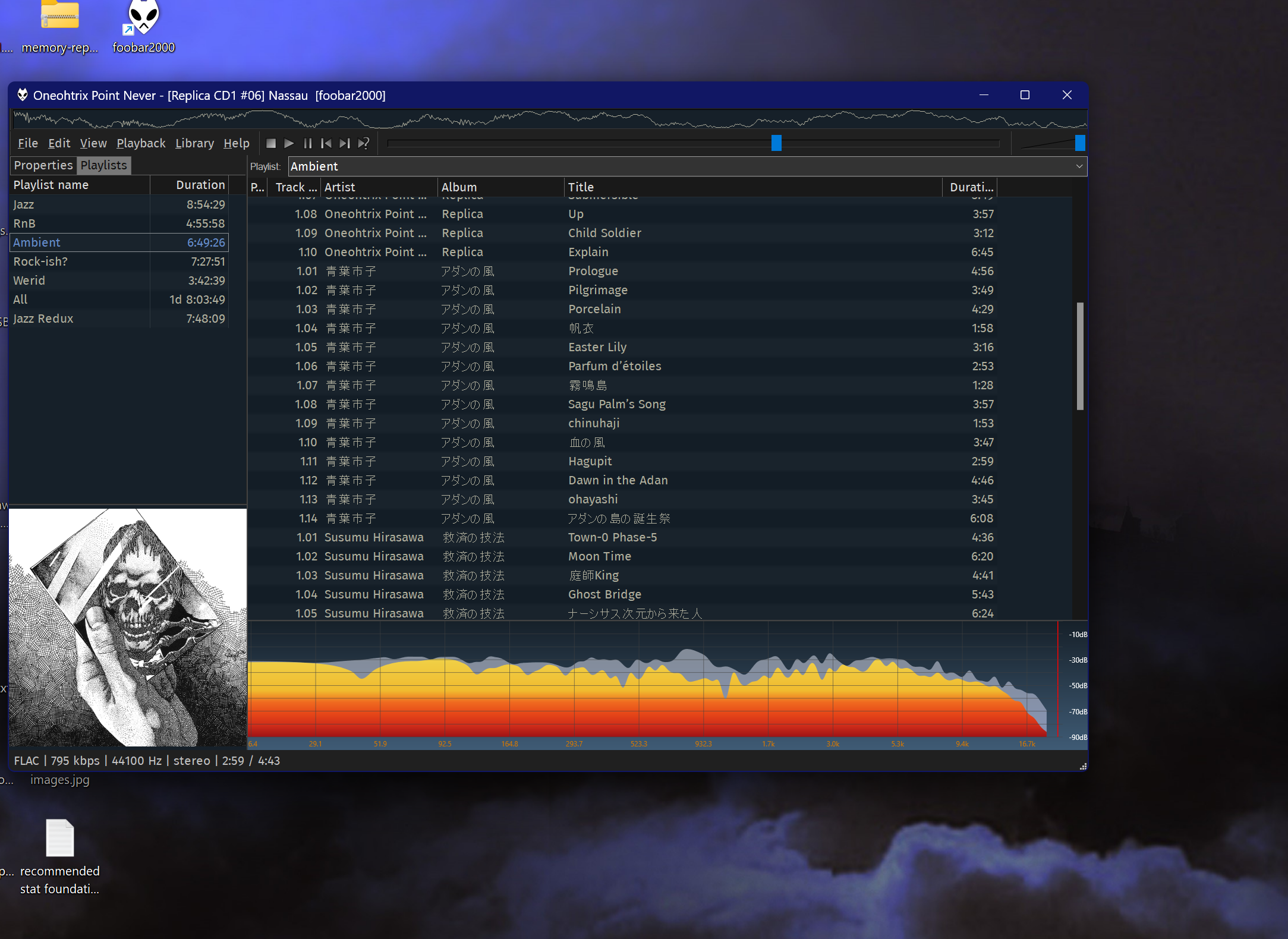1288x939 pixels.
Task: Select the All playlist
Action: click(119, 300)
